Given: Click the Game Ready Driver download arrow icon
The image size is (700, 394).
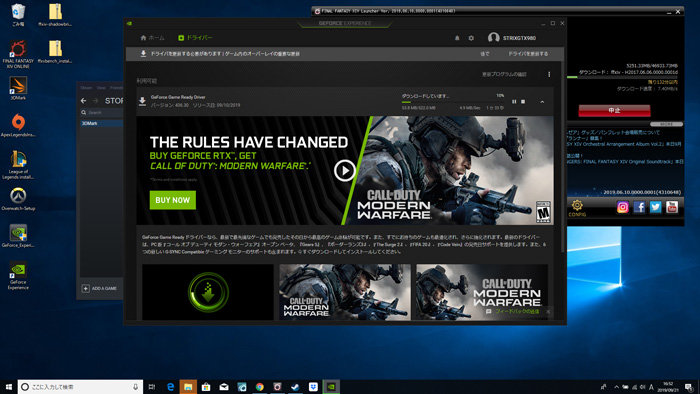Looking at the screenshot, I should tap(142, 101).
